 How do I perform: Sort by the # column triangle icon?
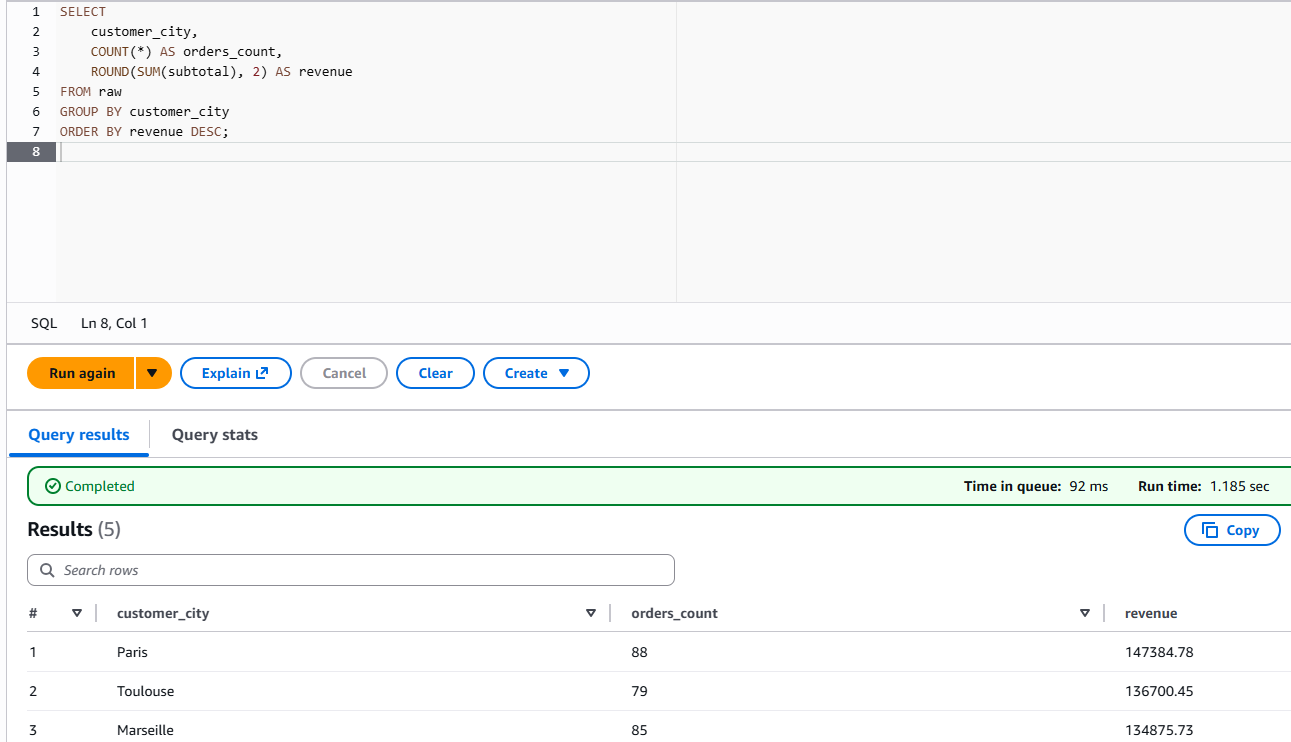pyautogui.click(x=77, y=613)
